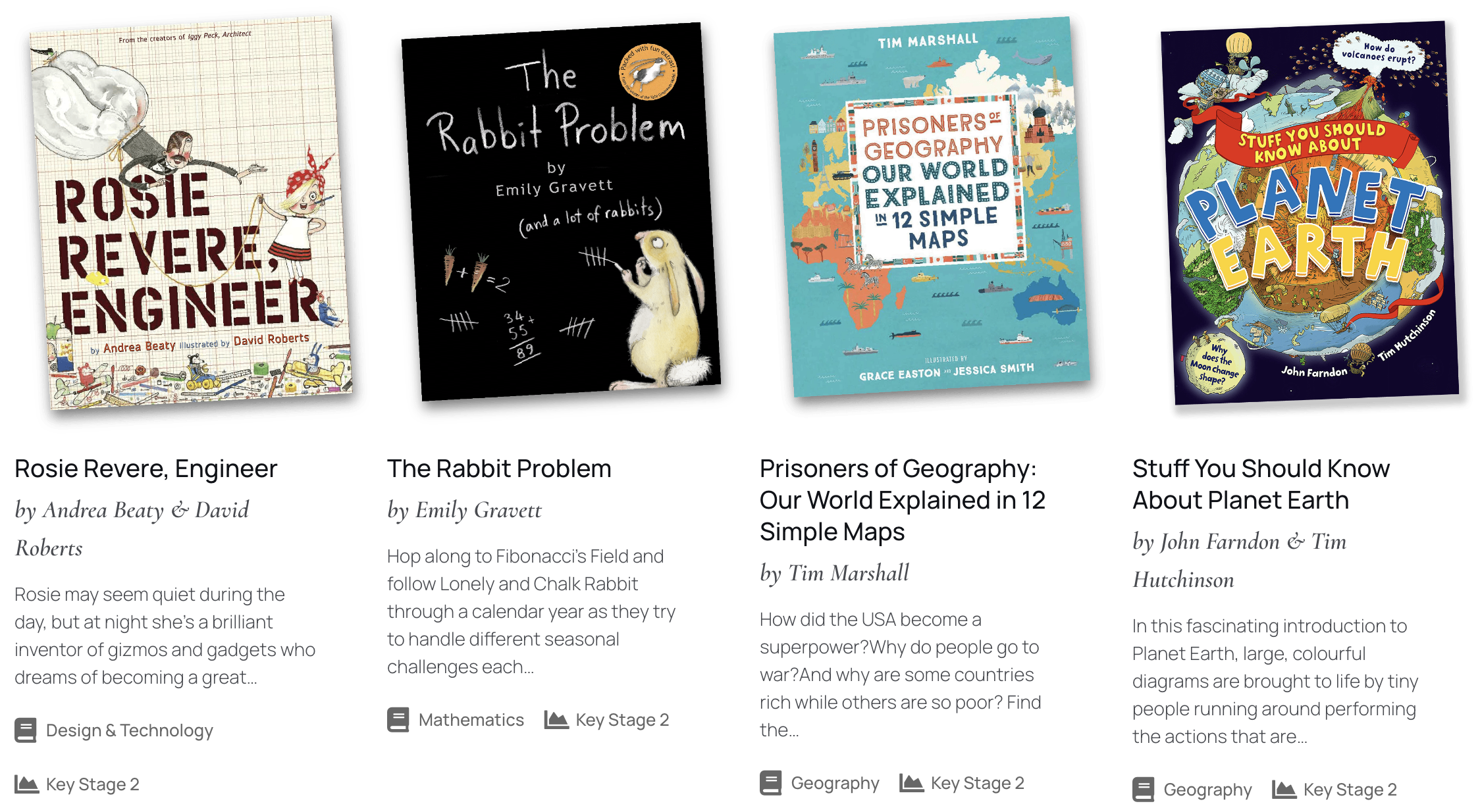
Task: Open the Rosie Revere, Engineer cover image
Action: 190,212
